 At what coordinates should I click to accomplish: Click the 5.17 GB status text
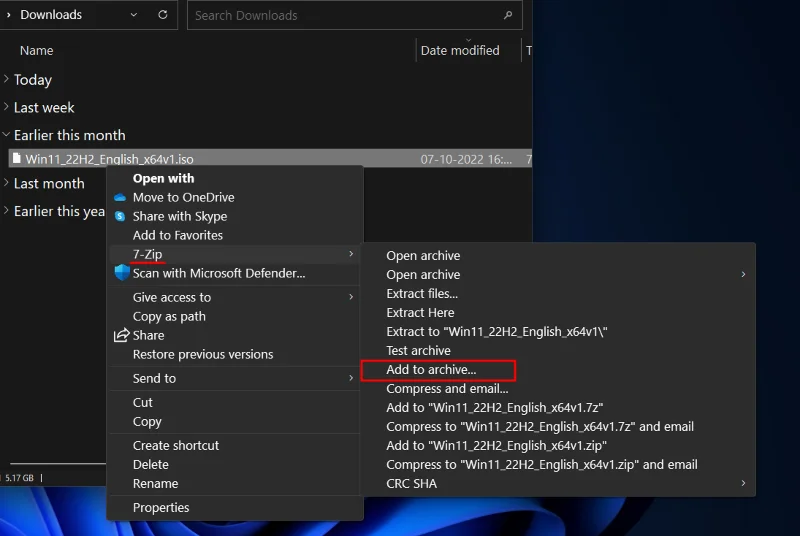(x=19, y=478)
